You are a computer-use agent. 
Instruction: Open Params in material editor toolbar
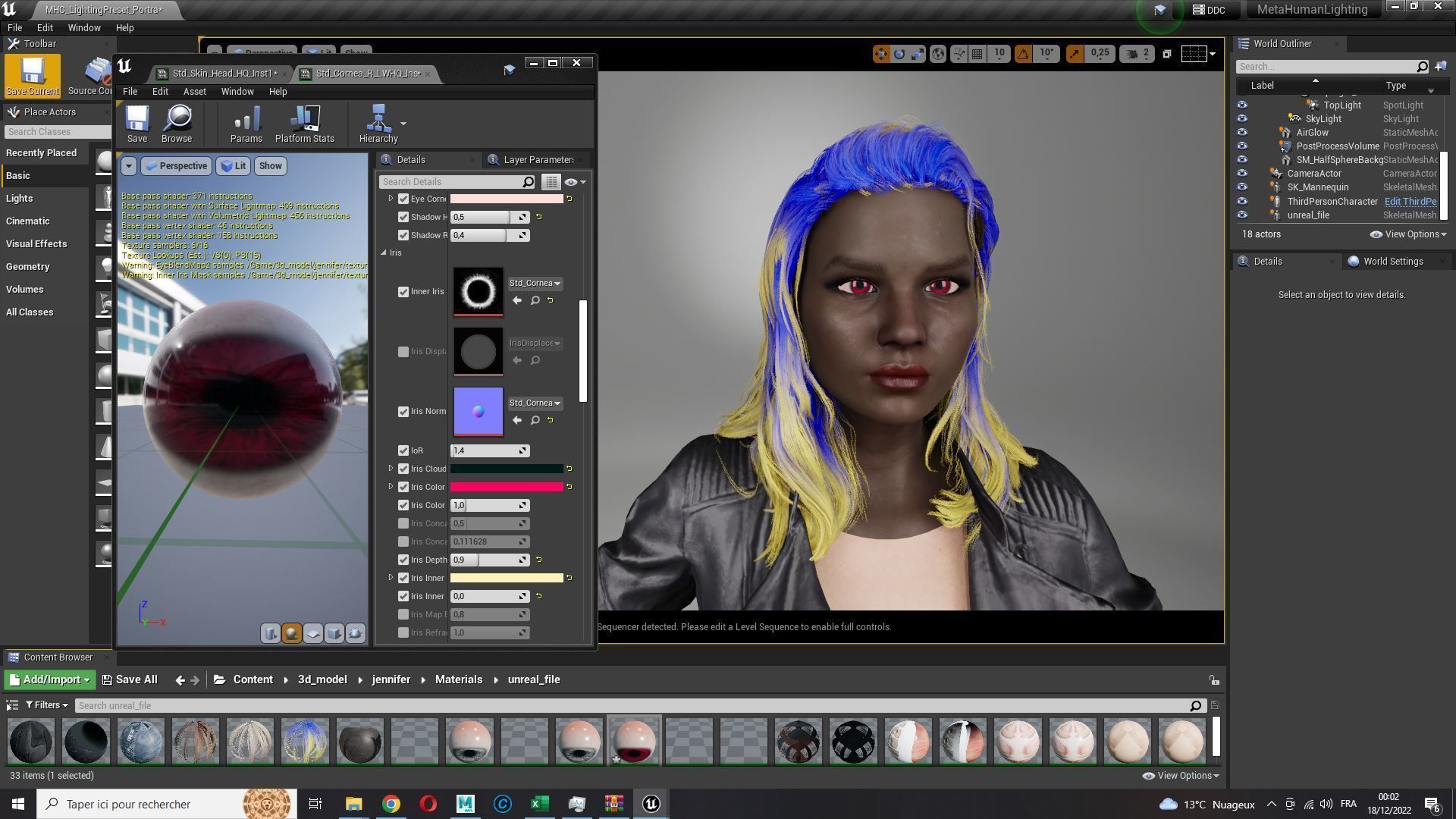coord(246,124)
